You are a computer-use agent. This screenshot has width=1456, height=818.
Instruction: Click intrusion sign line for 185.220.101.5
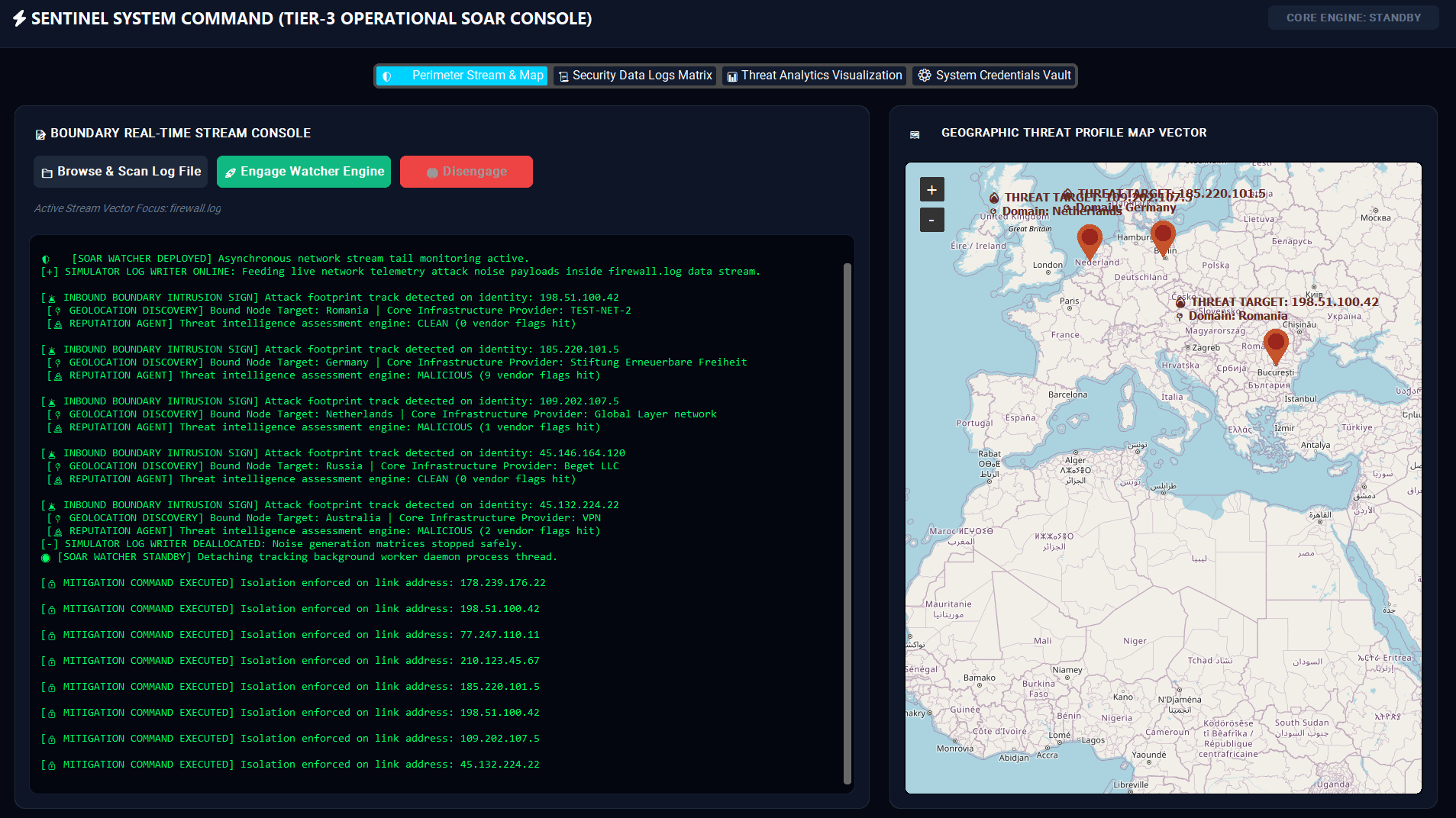tap(330, 349)
